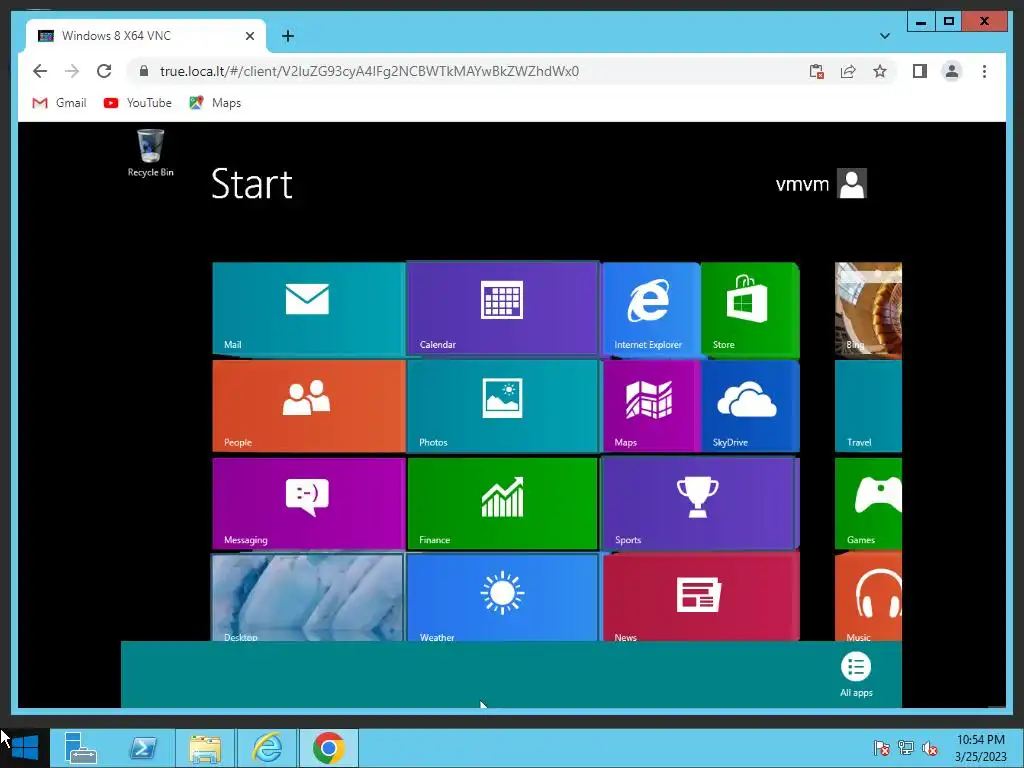
Task: View site information lock icon
Action: click(144, 71)
